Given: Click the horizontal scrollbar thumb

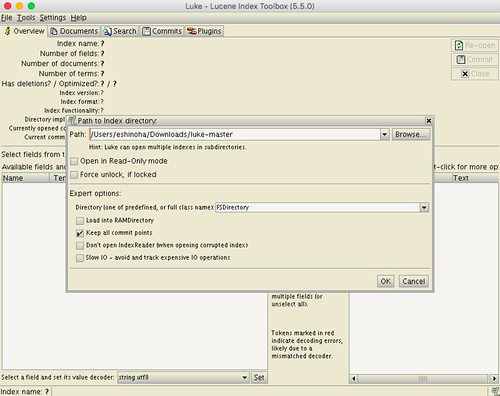Looking at the screenshot, I should click(423, 379).
